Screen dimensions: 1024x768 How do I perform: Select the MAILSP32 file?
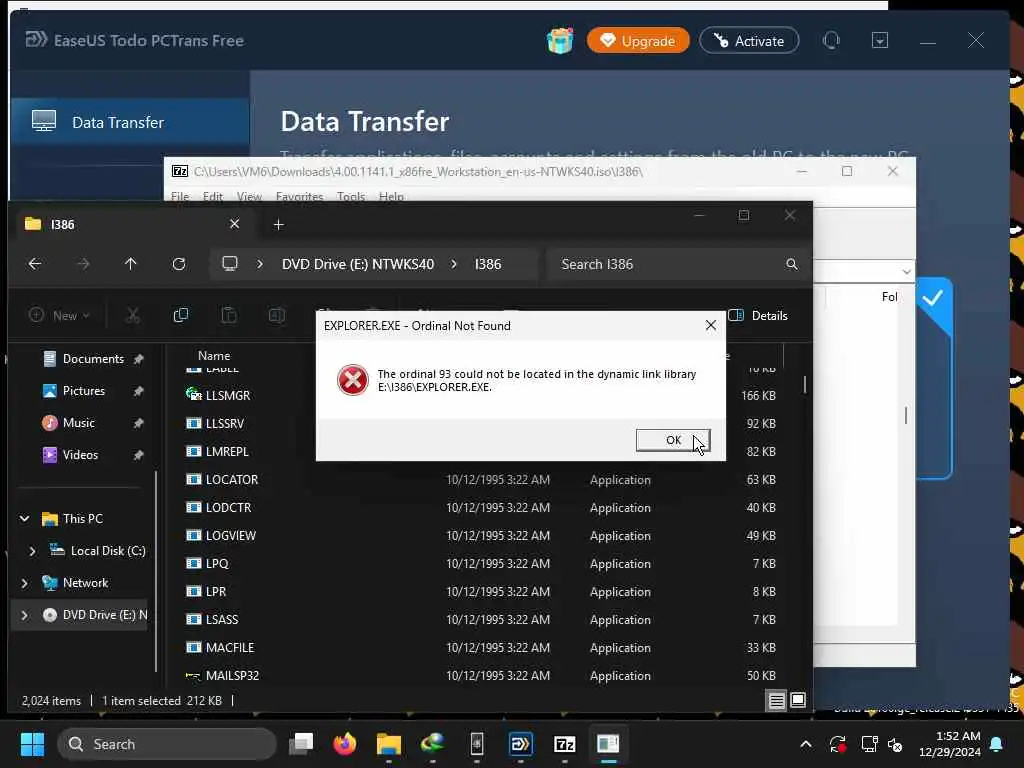[232, 676]
